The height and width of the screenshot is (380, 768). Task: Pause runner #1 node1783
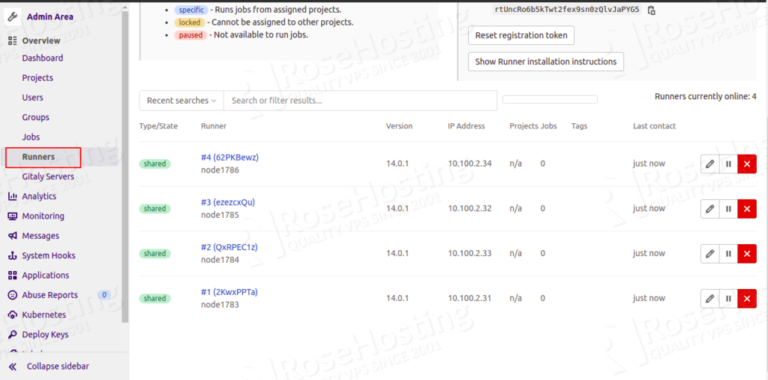point(728,299)
